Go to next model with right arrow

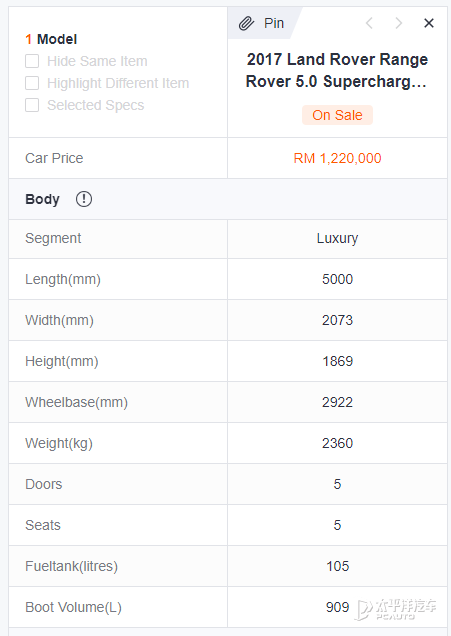(x=399, y=23)
